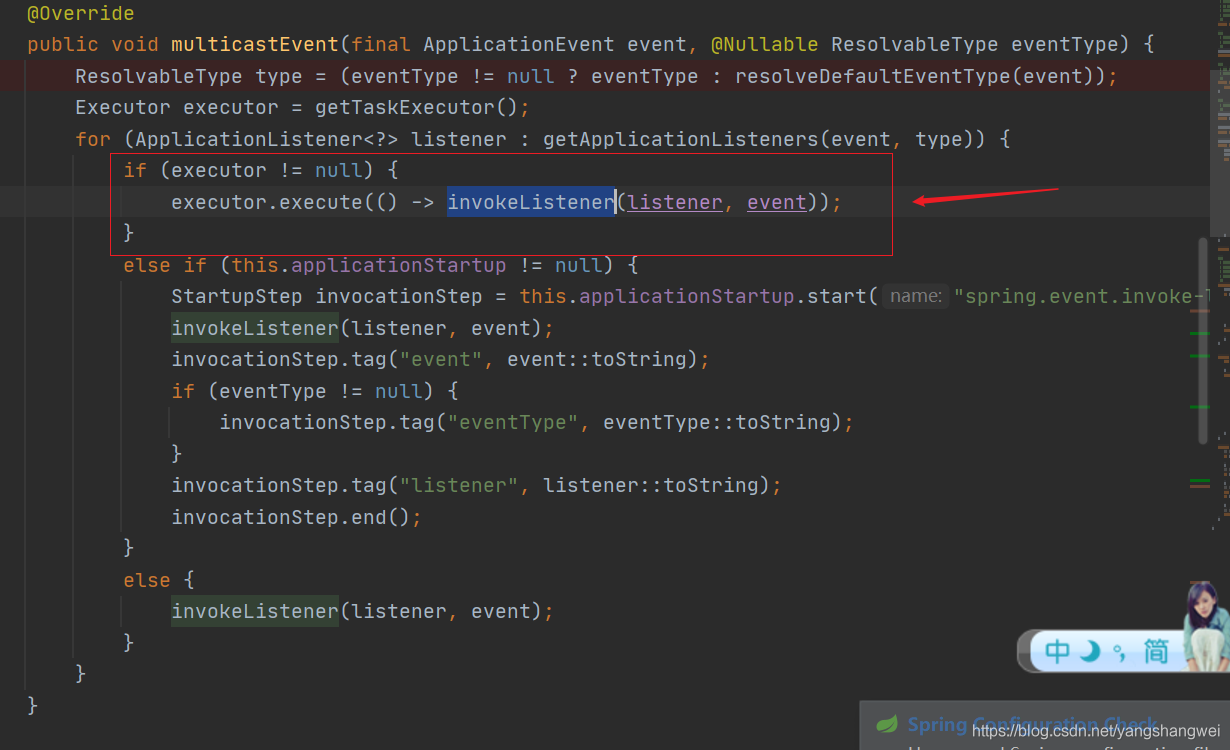Click the highlighted invokeListener in executor.execute line
Image resolution: width=1230 pixels, height=750 pixels.
[x=530, y=202]
